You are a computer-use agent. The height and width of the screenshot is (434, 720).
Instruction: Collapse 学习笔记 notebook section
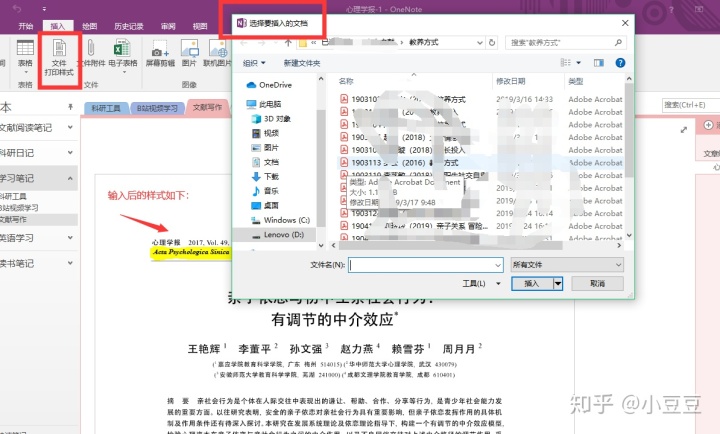(70, 178)
